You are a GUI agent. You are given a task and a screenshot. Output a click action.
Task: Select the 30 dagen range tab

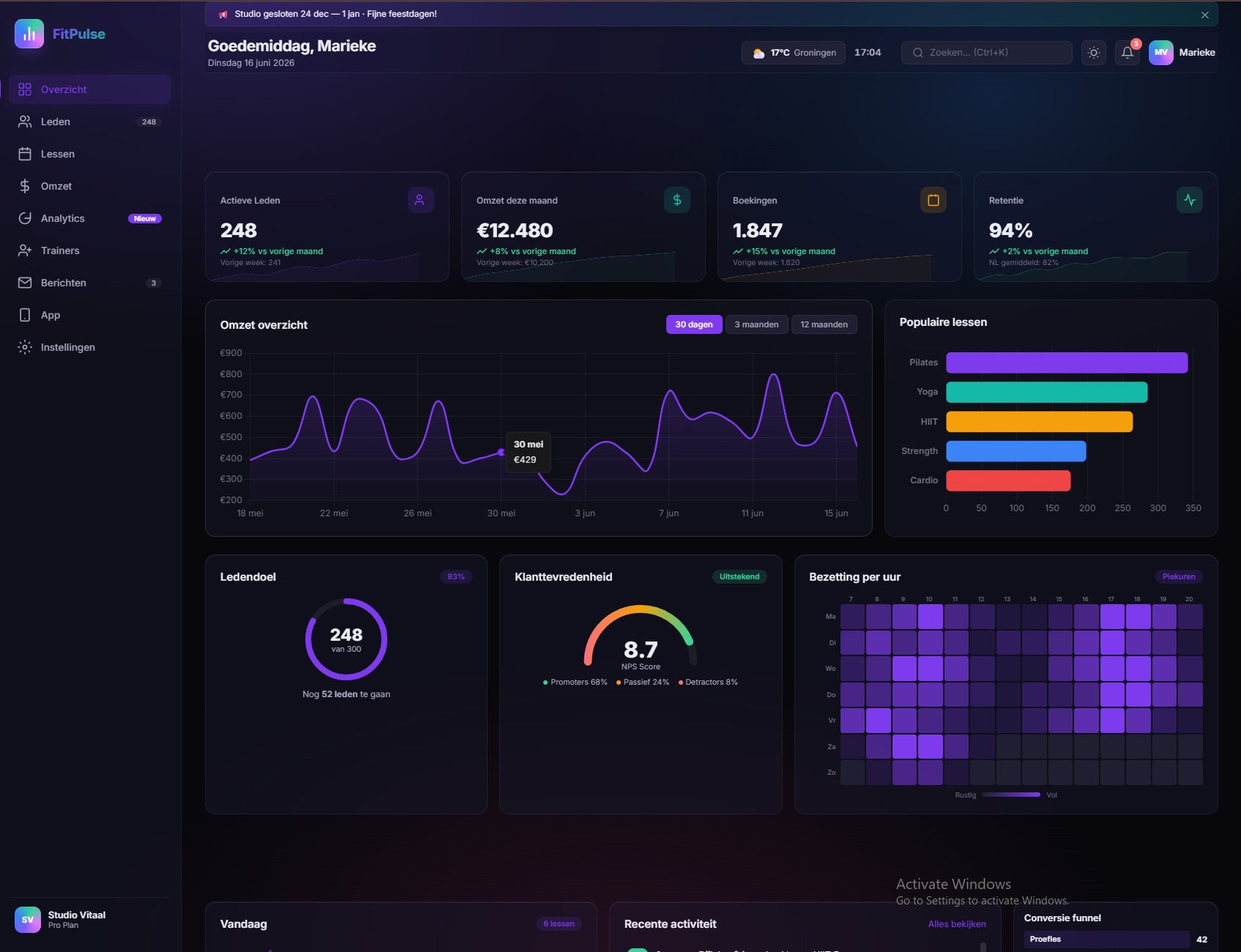[x=694, y=324]
